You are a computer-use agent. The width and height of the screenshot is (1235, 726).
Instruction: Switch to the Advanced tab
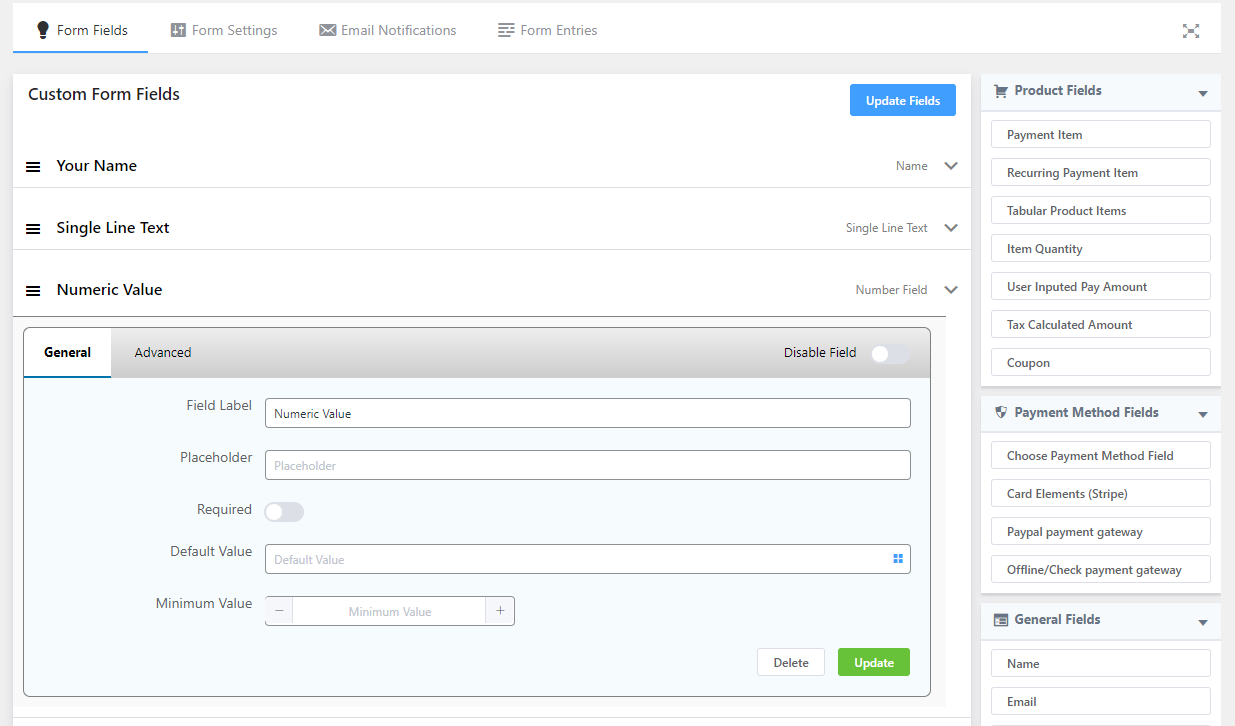pyautogui.click(x=162, y=352)
